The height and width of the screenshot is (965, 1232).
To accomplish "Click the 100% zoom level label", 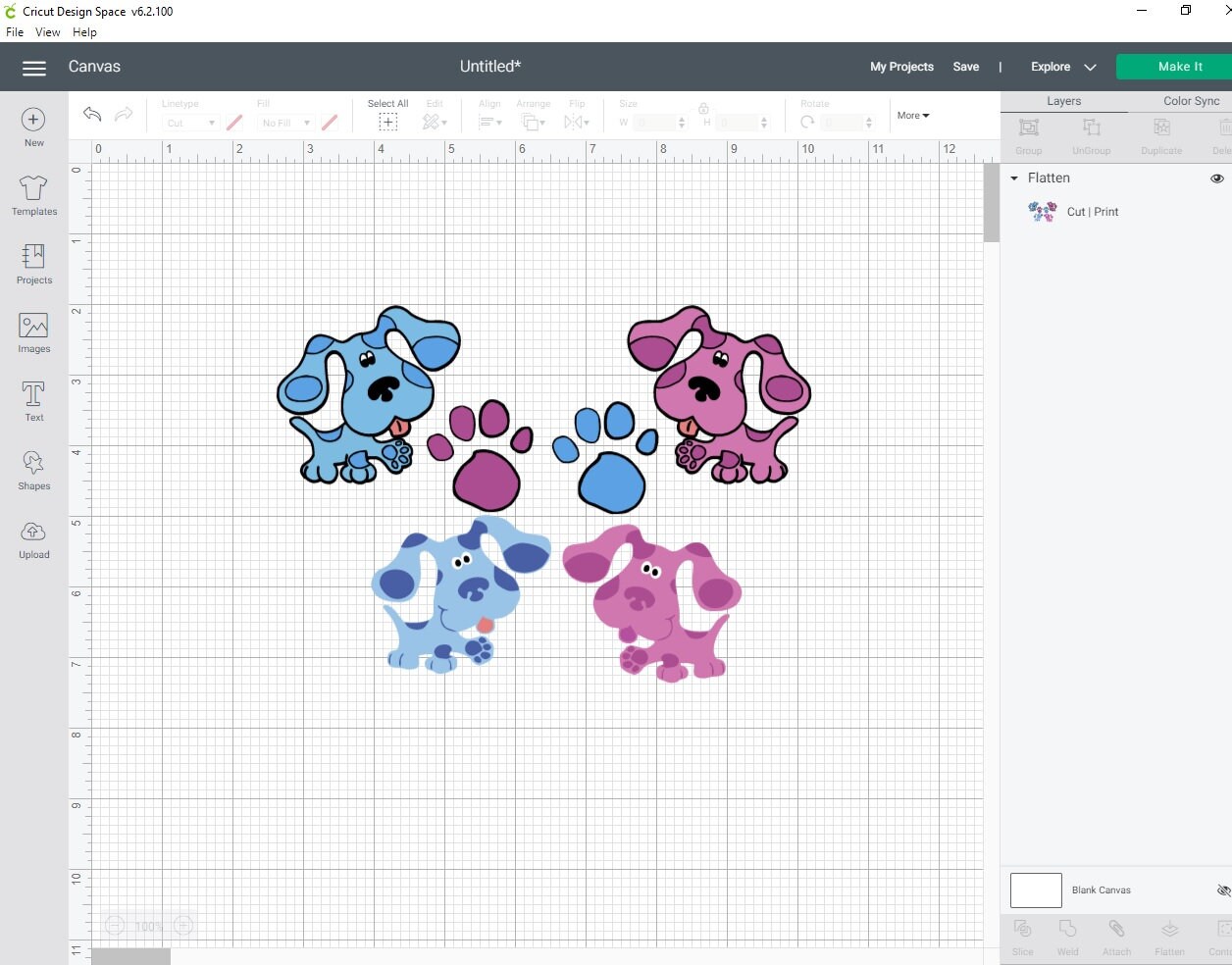I will 149,926.
